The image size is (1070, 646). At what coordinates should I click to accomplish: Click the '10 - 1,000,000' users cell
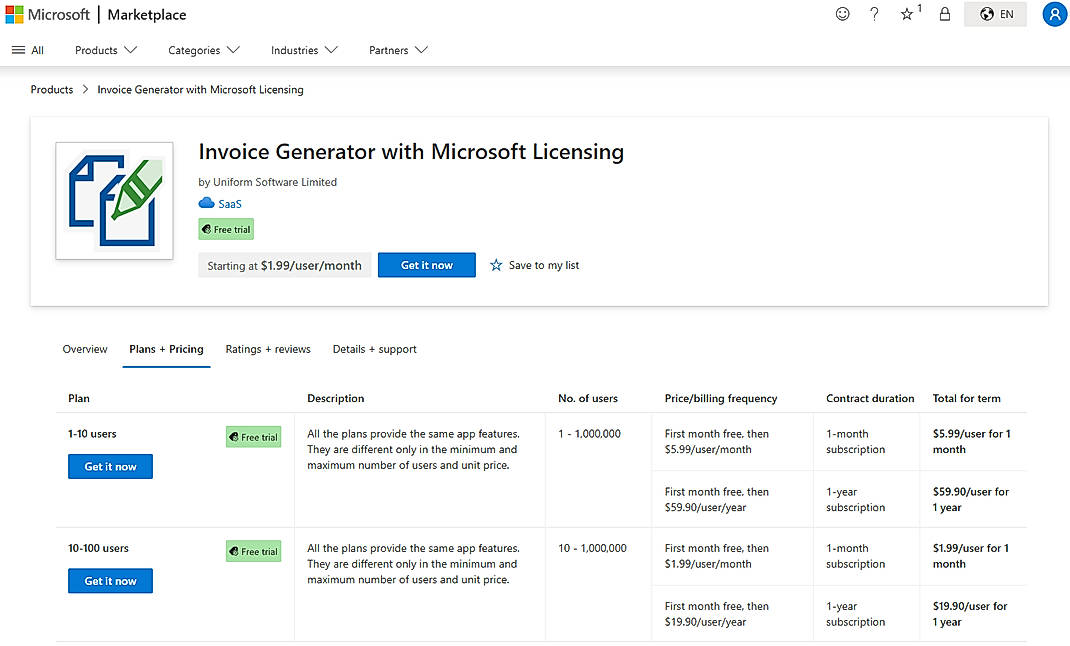(592, 548)
